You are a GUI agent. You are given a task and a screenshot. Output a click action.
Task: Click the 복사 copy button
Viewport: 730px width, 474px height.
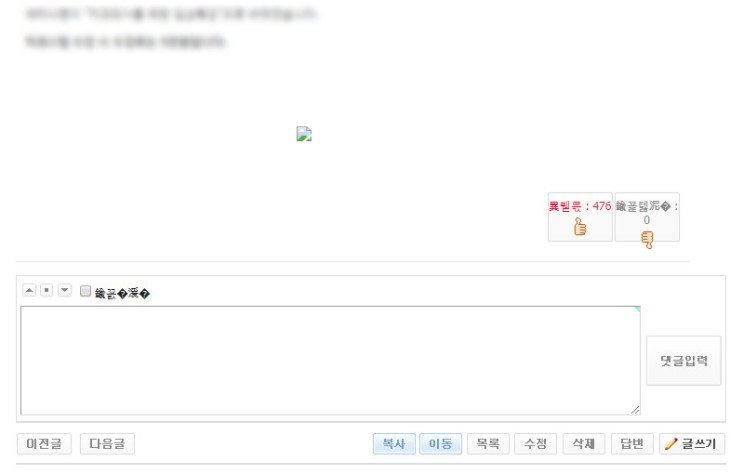[x=394, y=444]
